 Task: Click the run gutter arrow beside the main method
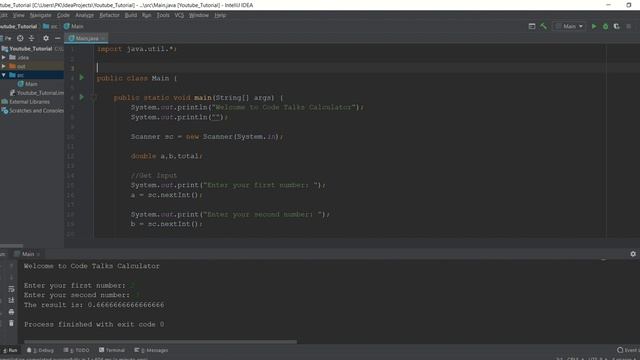82,97
